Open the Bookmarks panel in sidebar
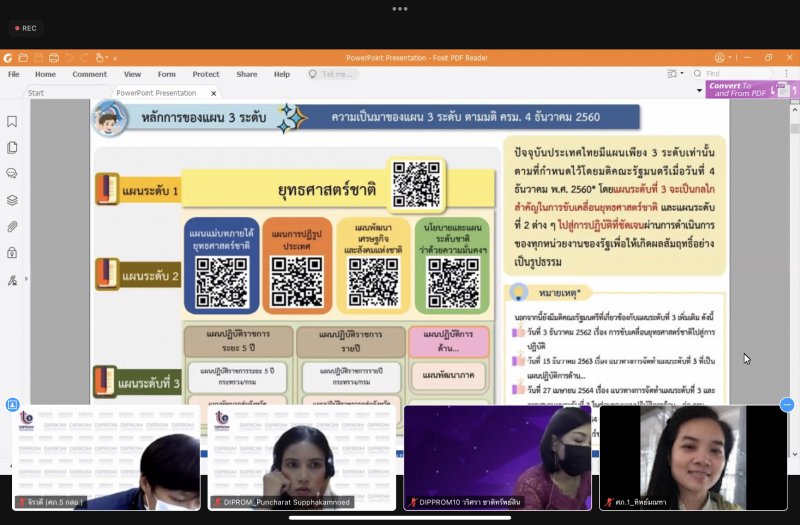The image size is (800, 525). tap(12, 121)
